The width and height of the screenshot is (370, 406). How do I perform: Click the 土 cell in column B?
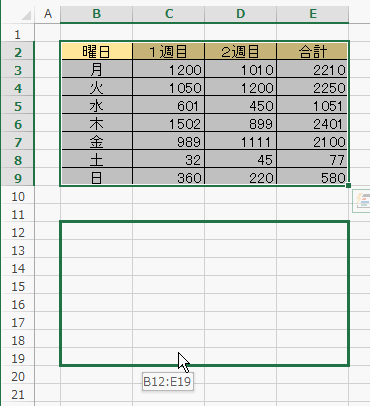pyautogui.click(x=97, y=160)
